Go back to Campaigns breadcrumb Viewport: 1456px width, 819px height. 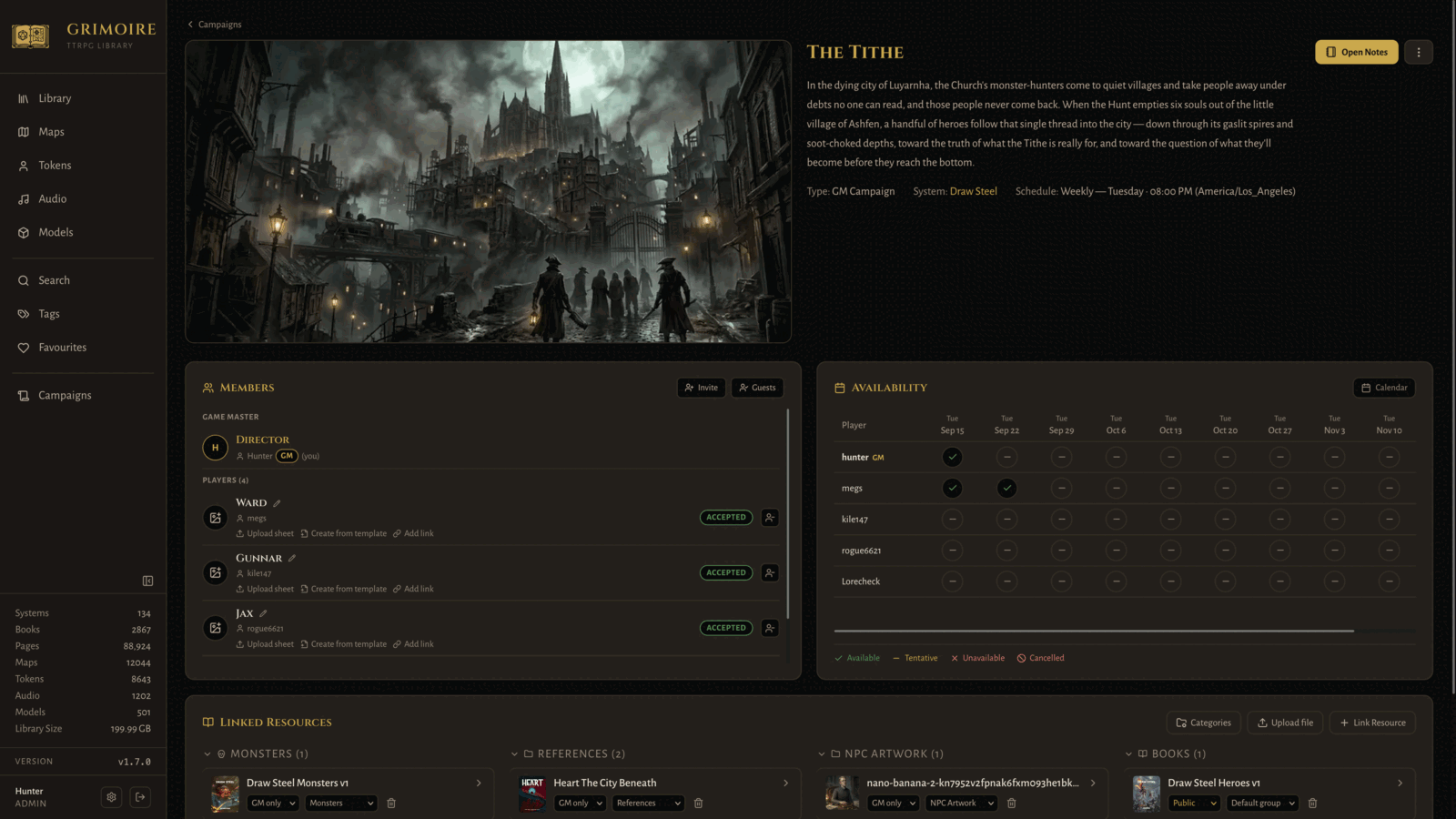pos(215,25)
